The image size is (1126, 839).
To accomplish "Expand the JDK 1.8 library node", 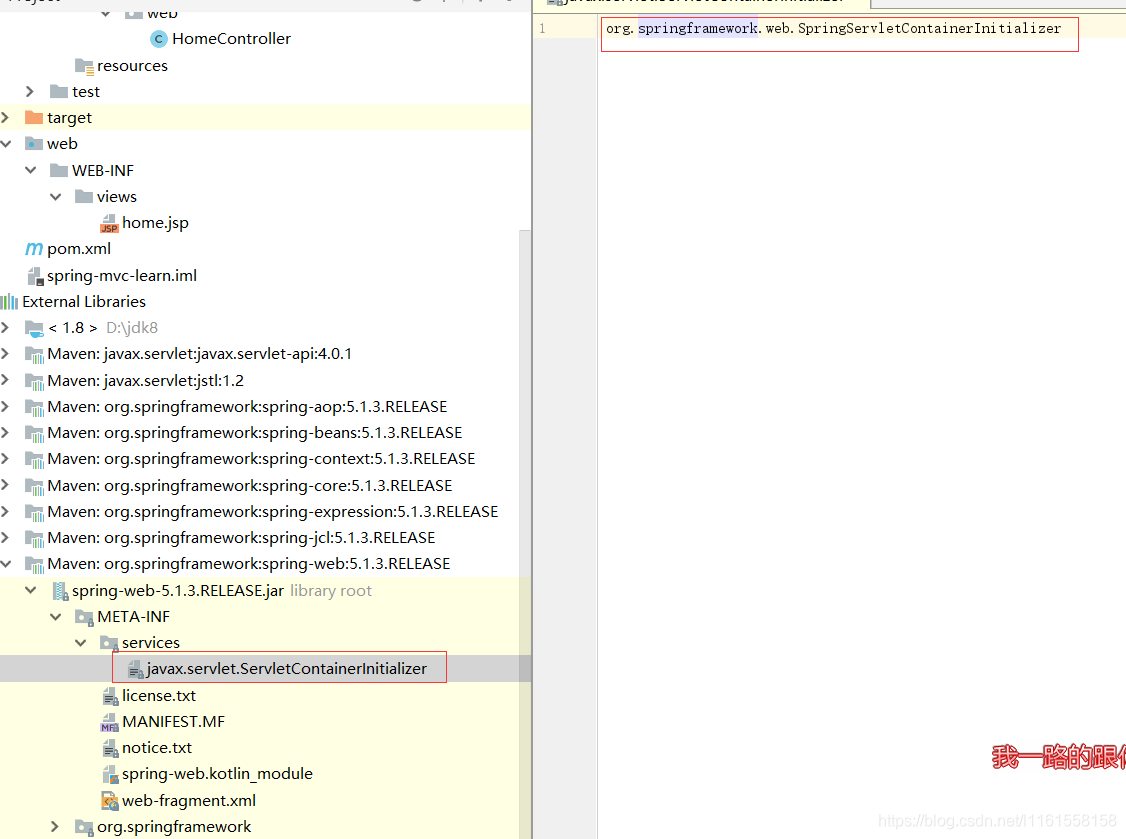I will pyautogui.click(x=5, y=328).
